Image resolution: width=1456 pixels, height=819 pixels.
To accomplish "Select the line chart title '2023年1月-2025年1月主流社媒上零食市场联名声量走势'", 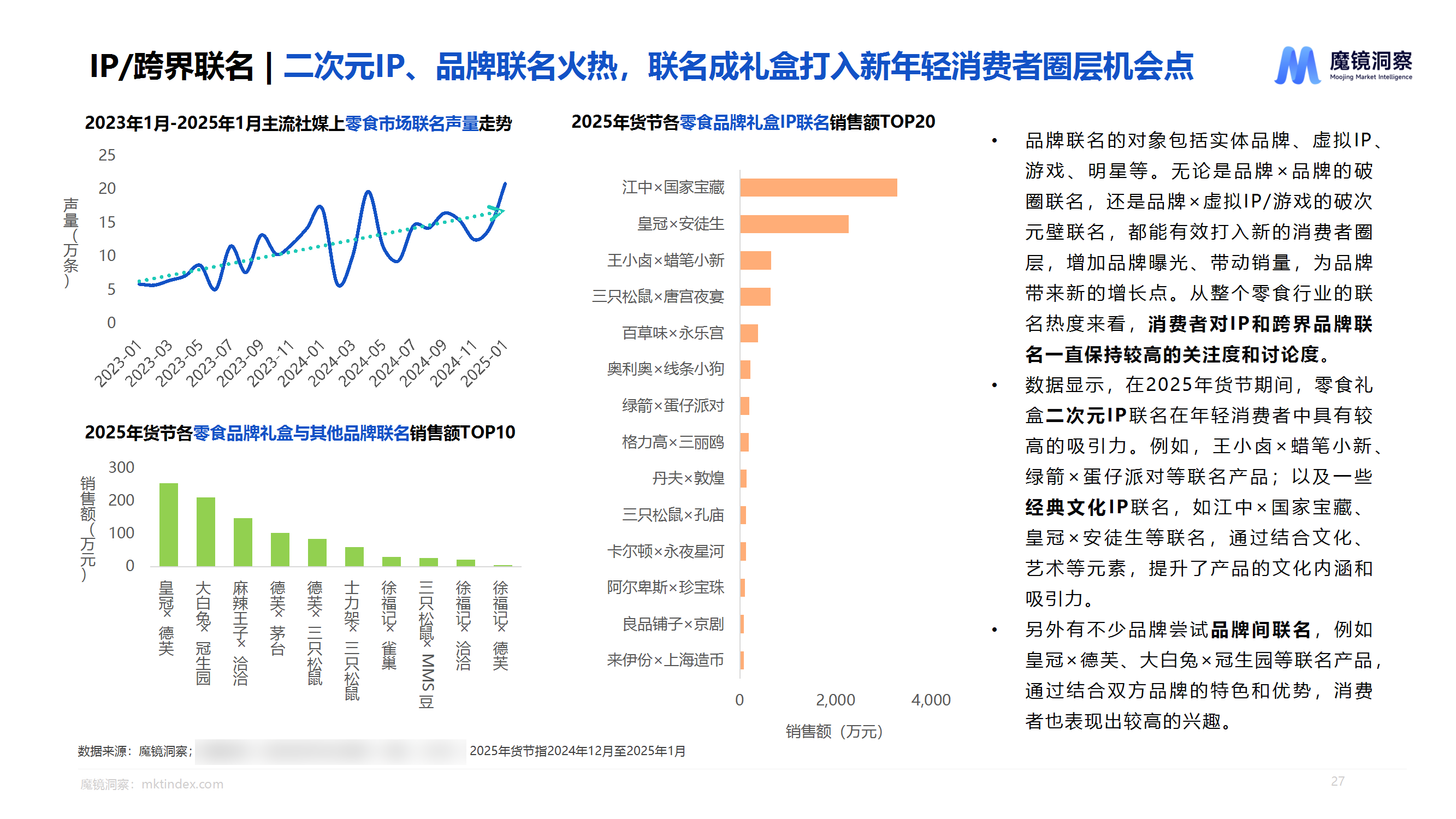I will 298,123.
